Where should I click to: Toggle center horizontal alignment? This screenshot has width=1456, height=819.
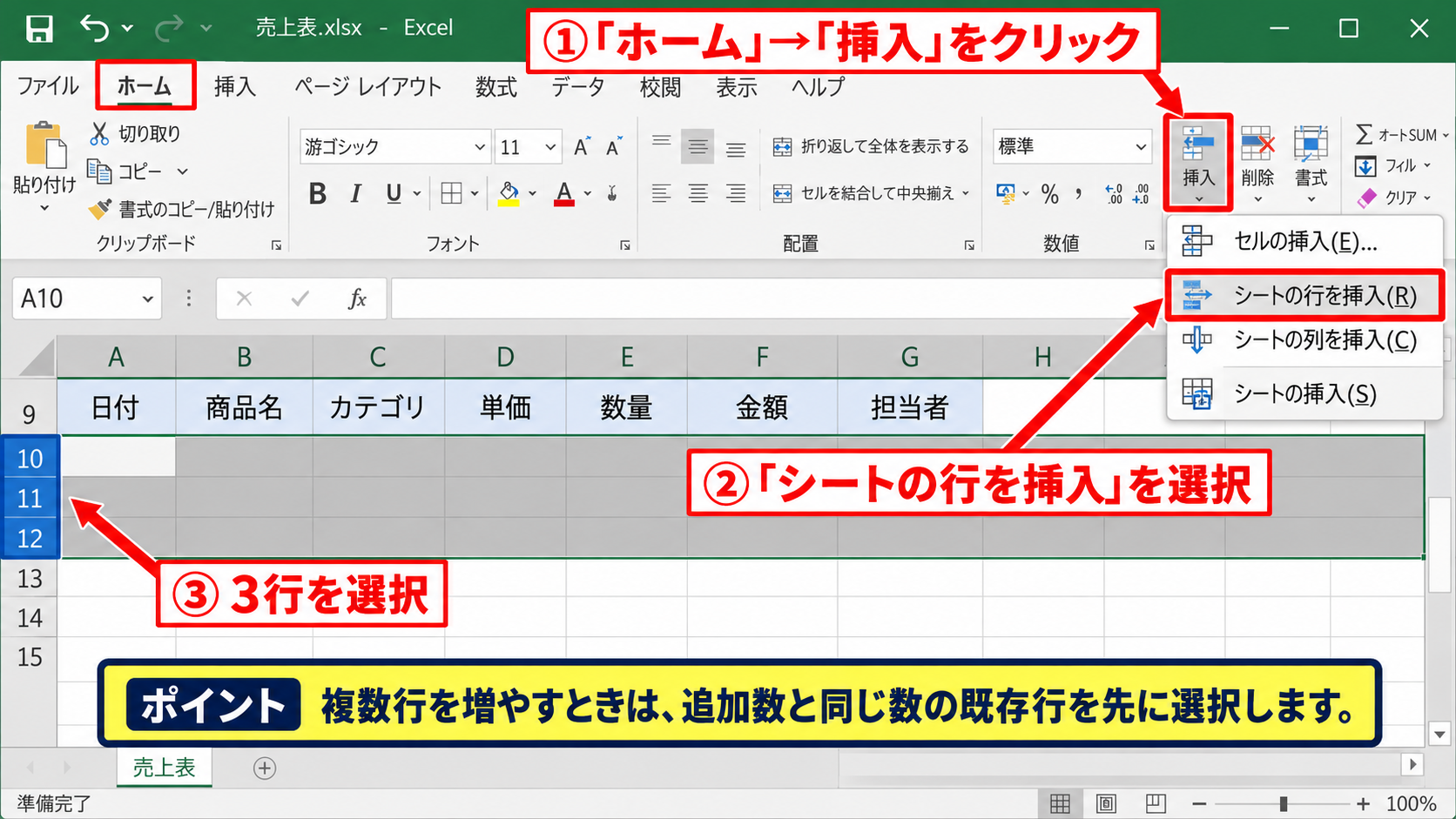coord(698,193)
